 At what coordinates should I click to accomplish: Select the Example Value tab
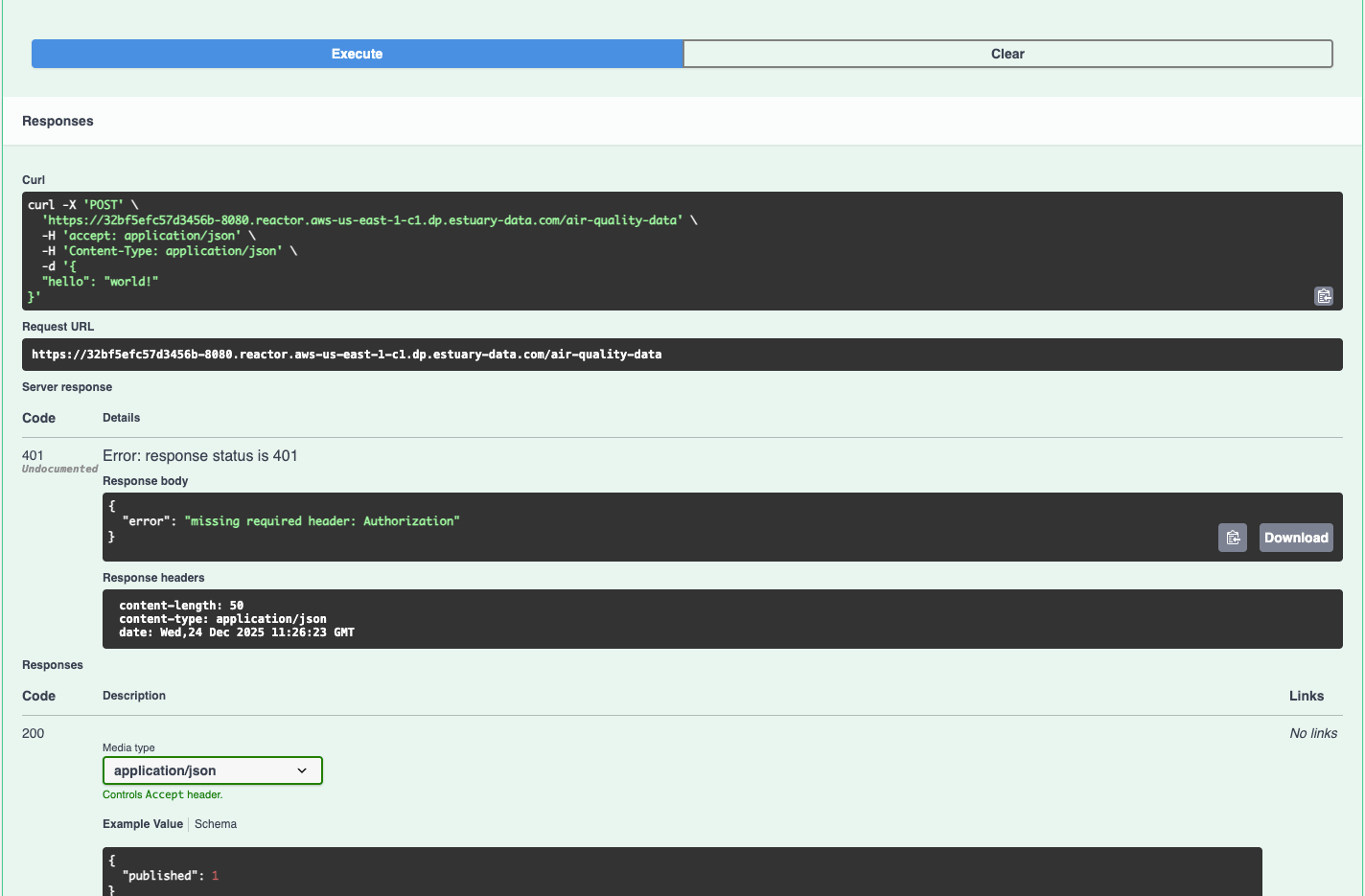tap(142, 823)
